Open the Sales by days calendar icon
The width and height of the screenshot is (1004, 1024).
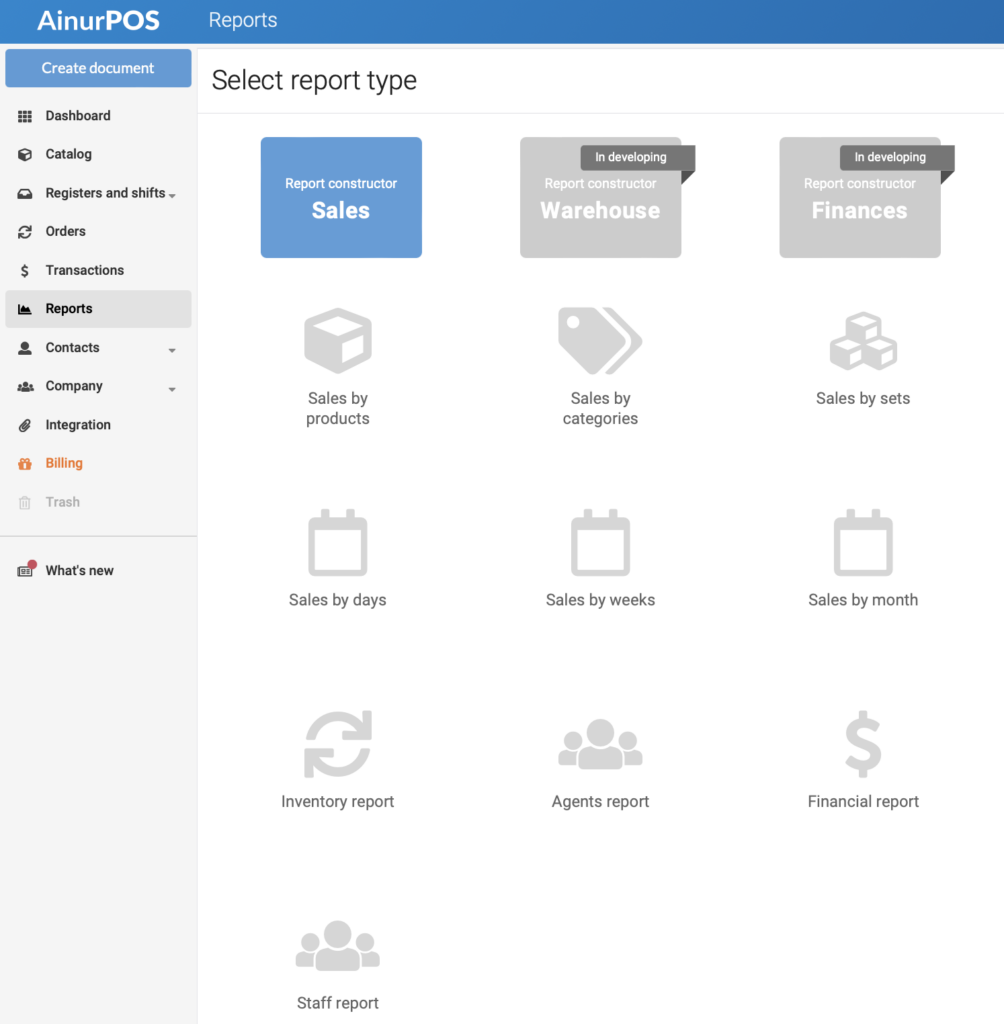pos(338,543)
